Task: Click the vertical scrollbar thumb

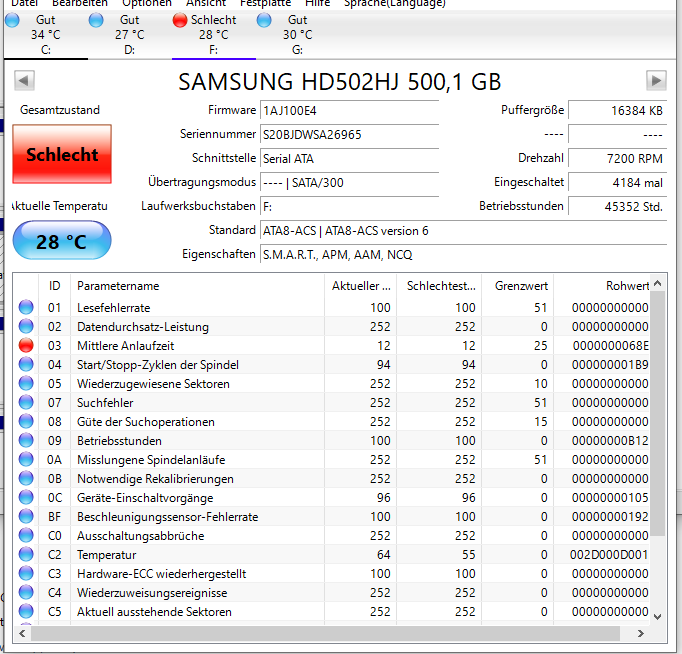Action: point(658,414)
